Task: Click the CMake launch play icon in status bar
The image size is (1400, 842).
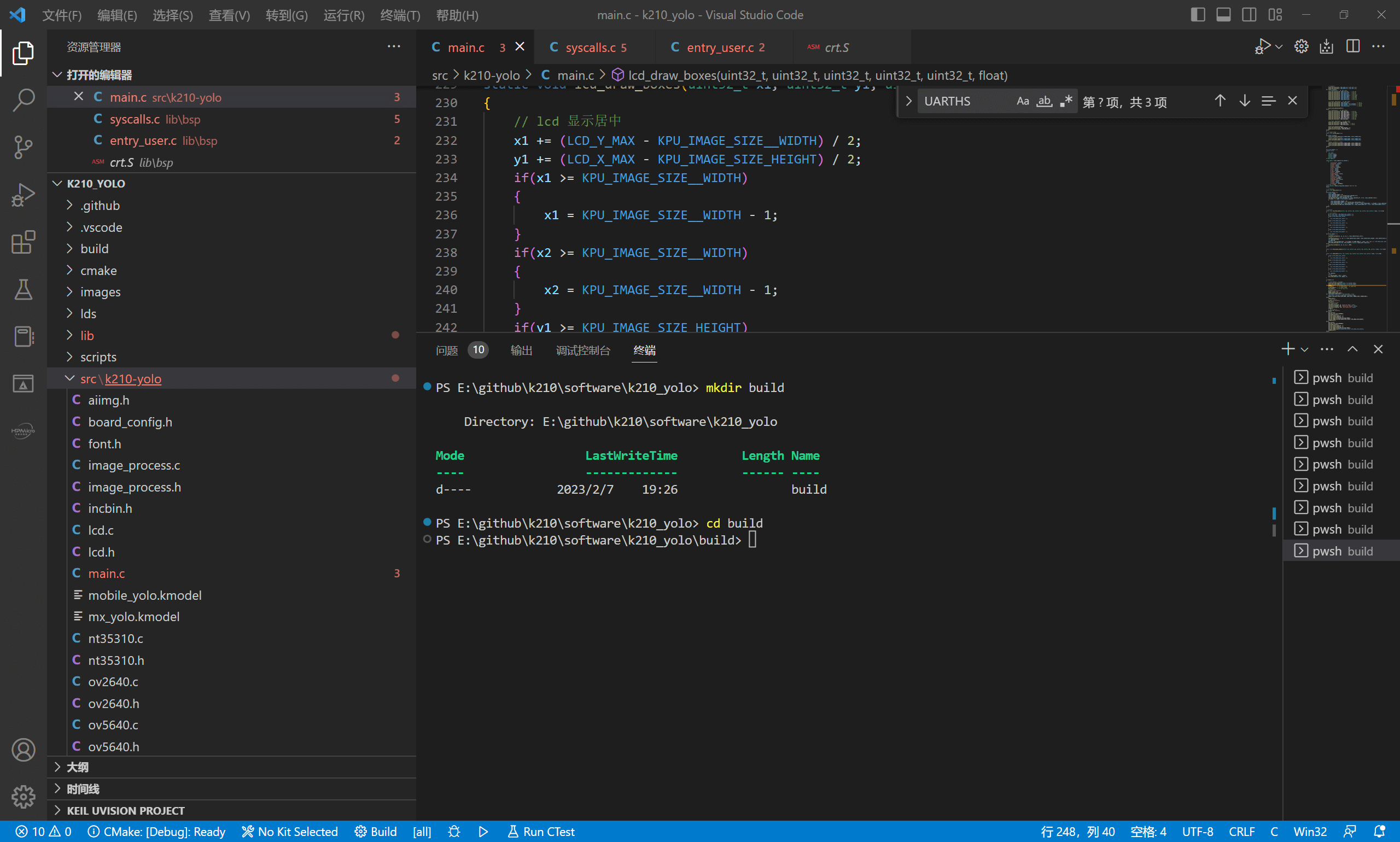Action: tap(483, 831)
